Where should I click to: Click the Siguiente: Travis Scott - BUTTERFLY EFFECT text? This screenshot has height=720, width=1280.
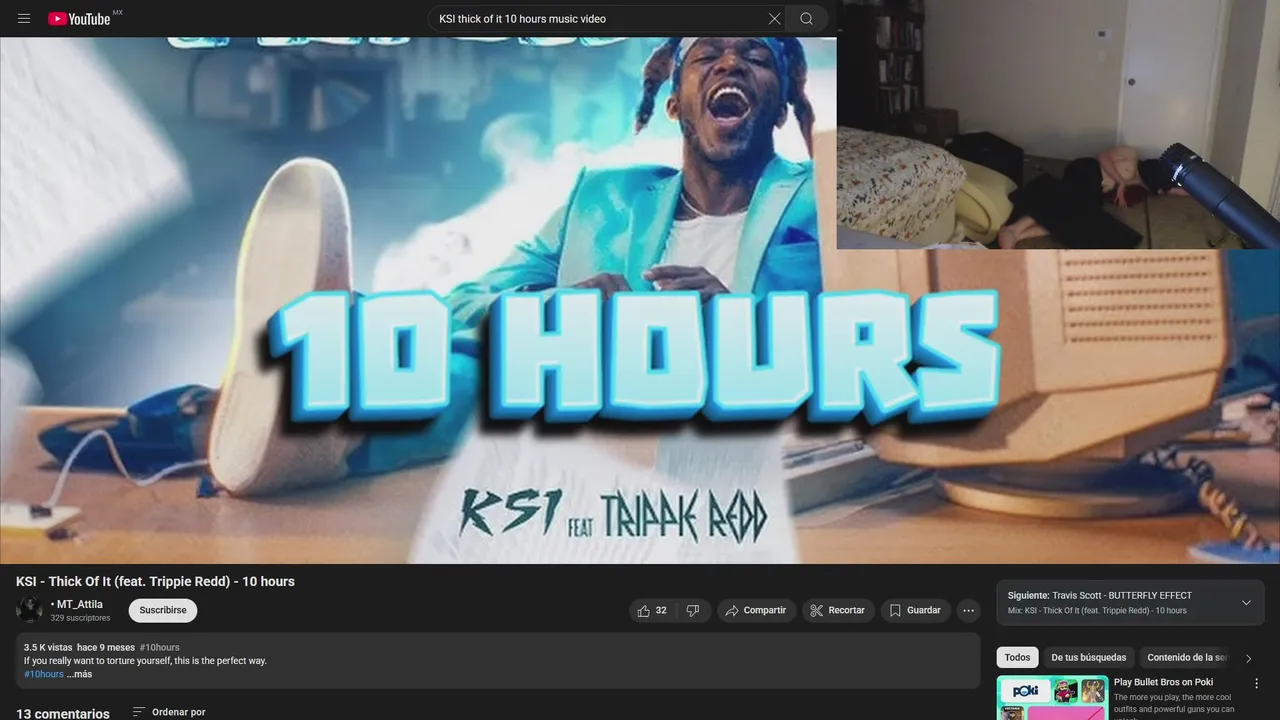1100,595
